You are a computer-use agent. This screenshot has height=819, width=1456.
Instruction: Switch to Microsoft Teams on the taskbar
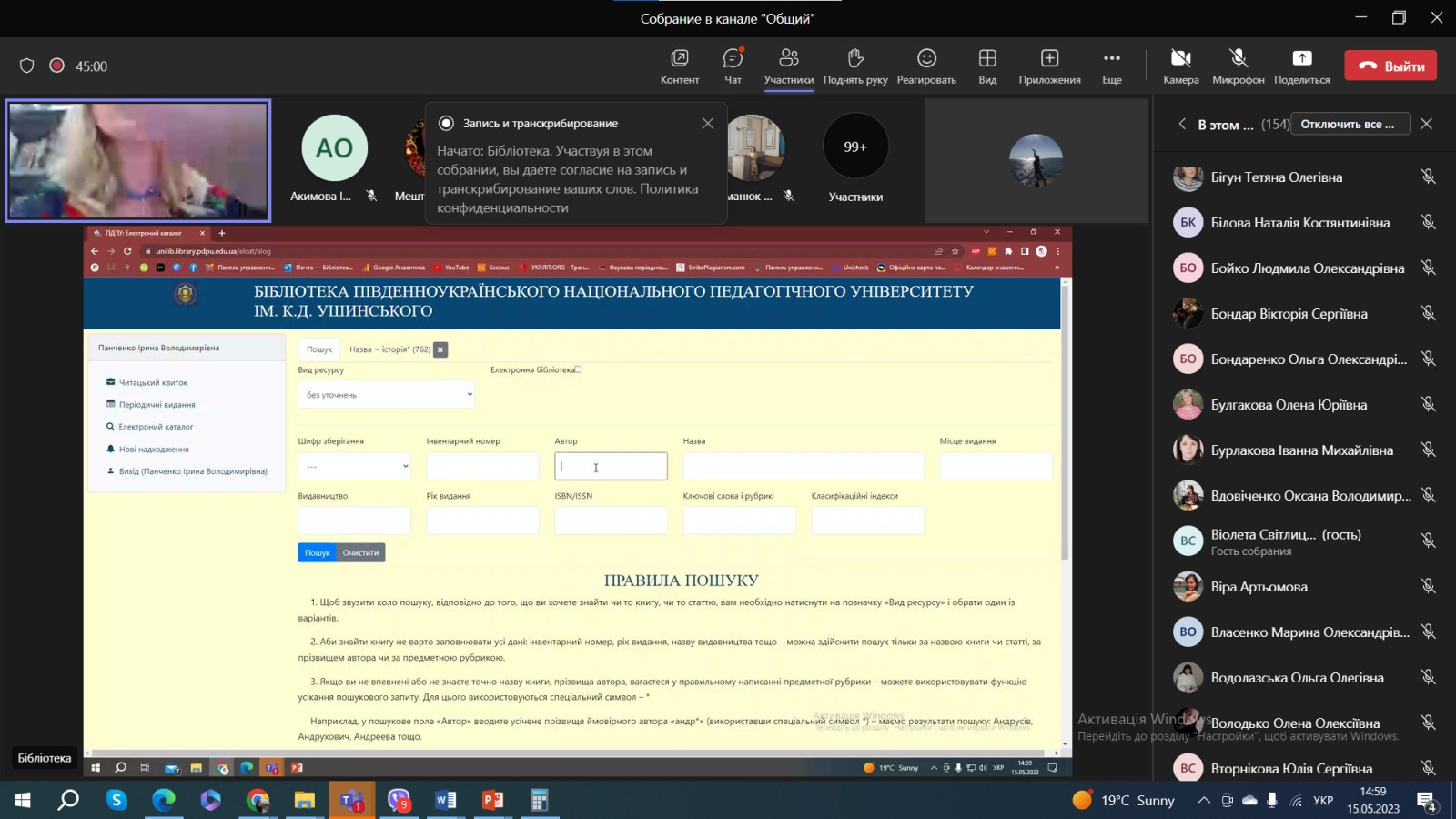[351, 800]
